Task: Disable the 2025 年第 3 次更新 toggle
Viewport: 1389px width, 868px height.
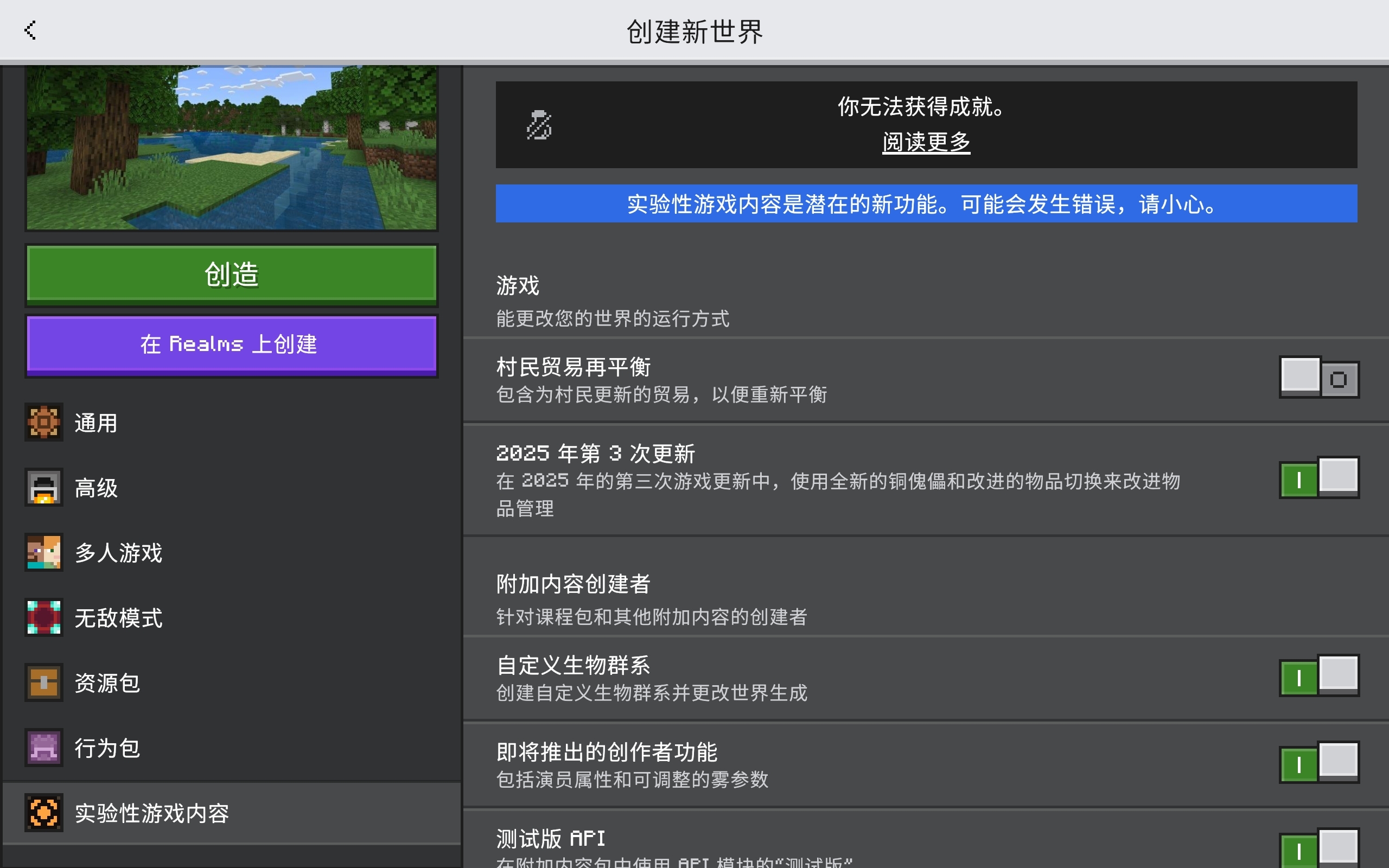Action: 1319,477
